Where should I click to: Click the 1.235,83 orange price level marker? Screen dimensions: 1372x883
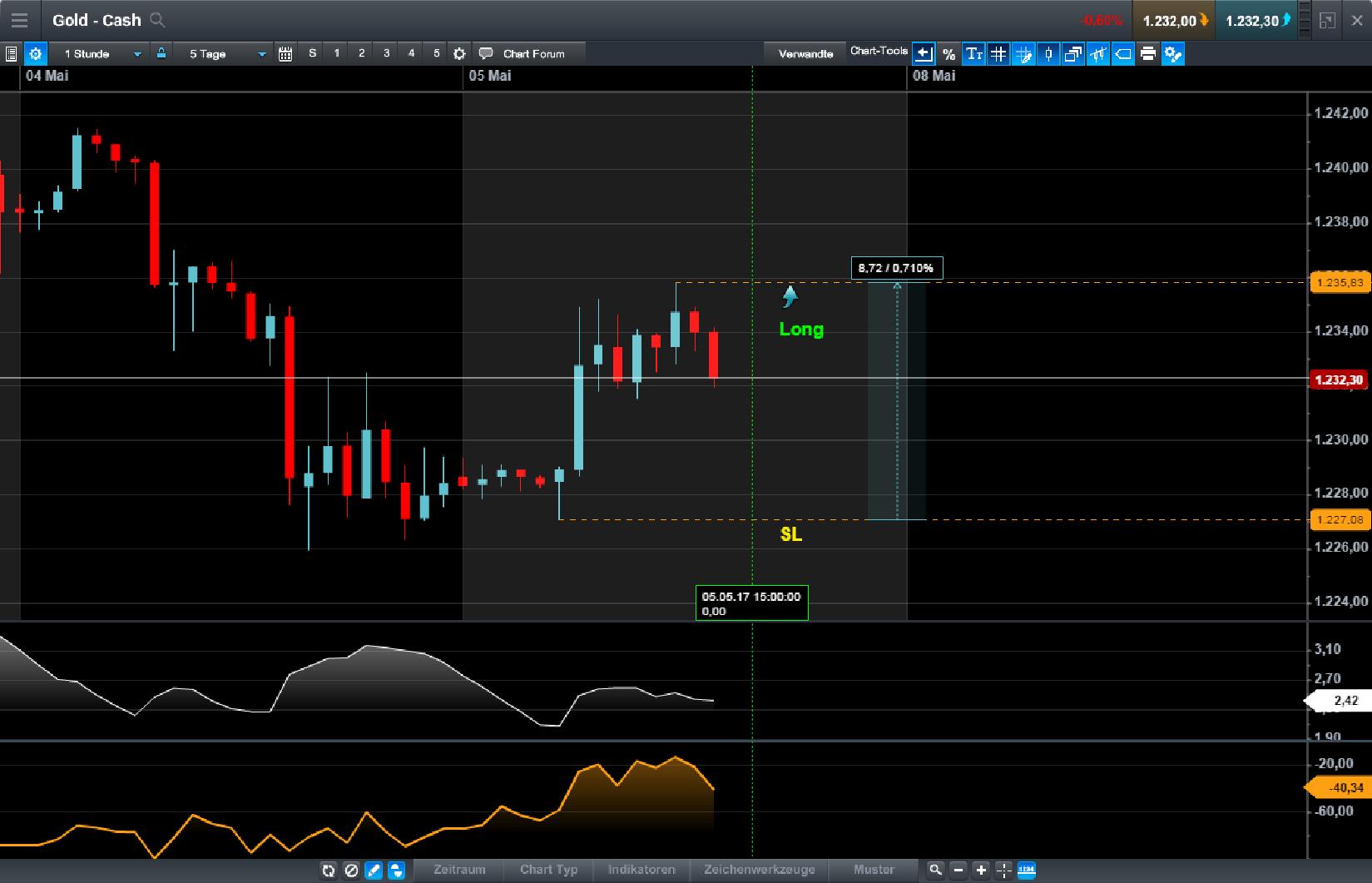(1340, 283)
